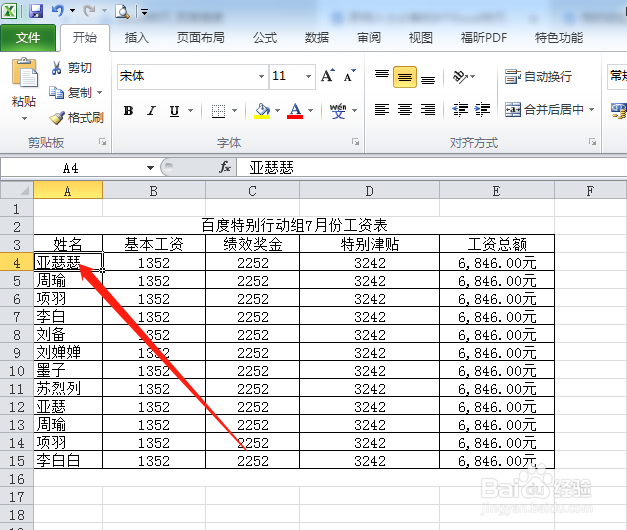Click the formula bar showing 亚瑟瑟
Viewport: 627px width, 530px height.
click(x=432, y=168)
